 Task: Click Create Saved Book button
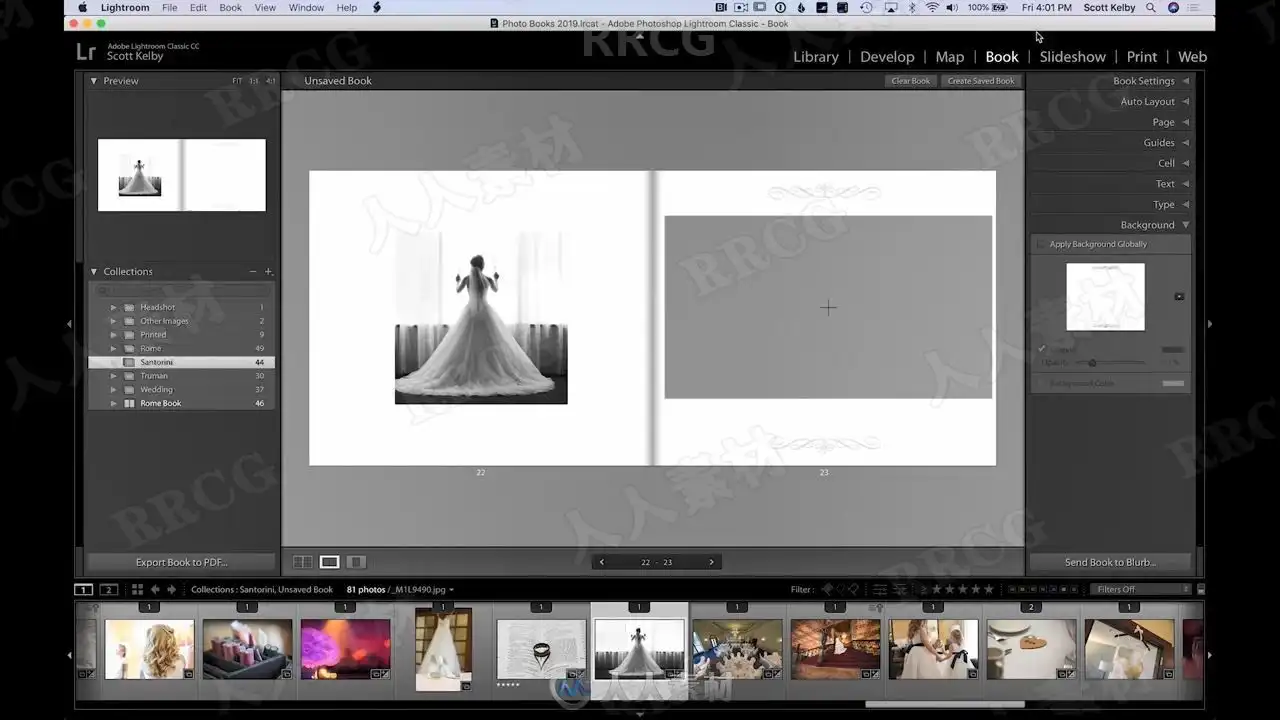pyautogui.click(x=981, y=81)
